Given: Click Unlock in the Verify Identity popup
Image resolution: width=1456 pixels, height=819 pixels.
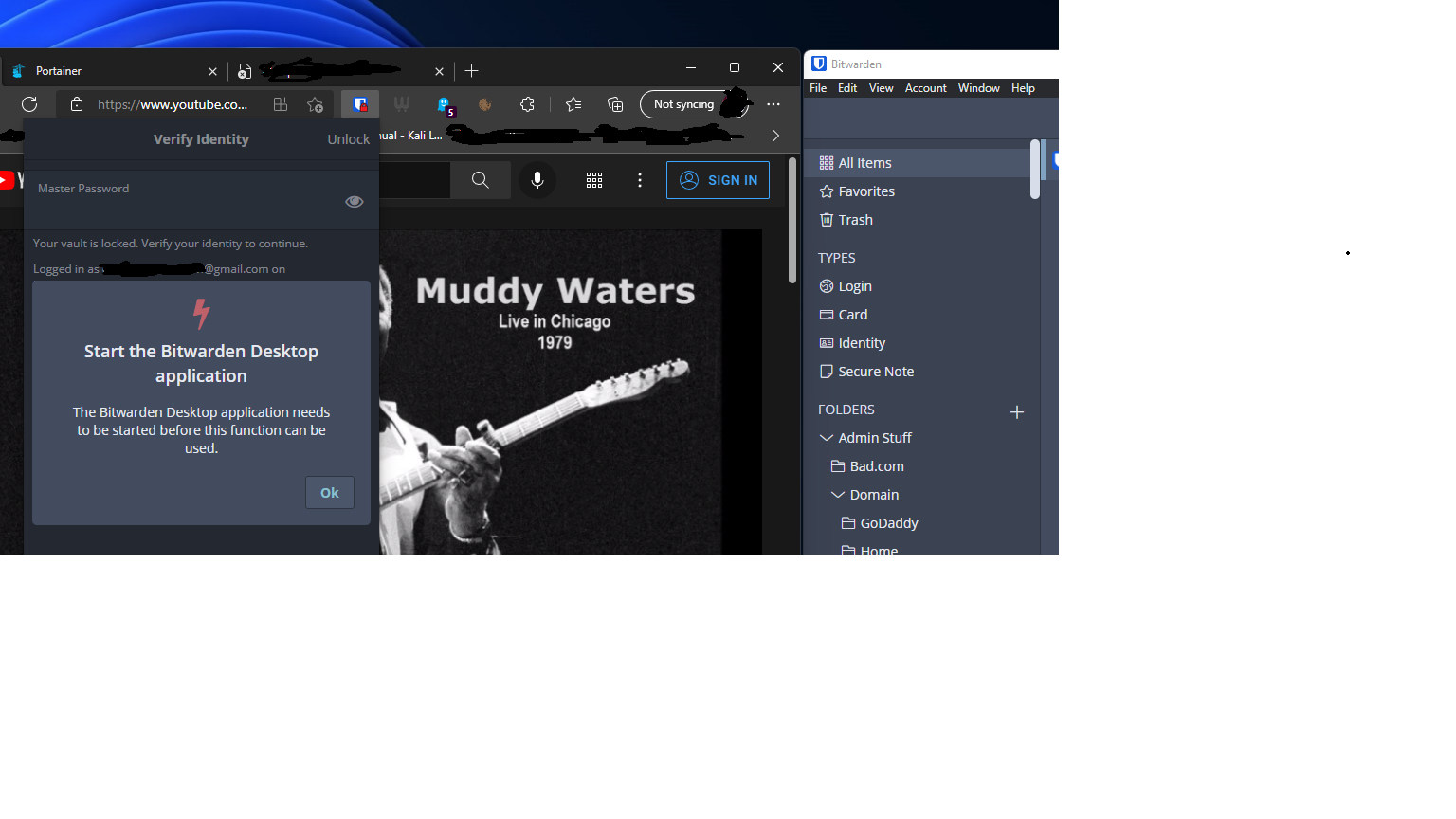Looking at the screenshot, I should [348, 138].
